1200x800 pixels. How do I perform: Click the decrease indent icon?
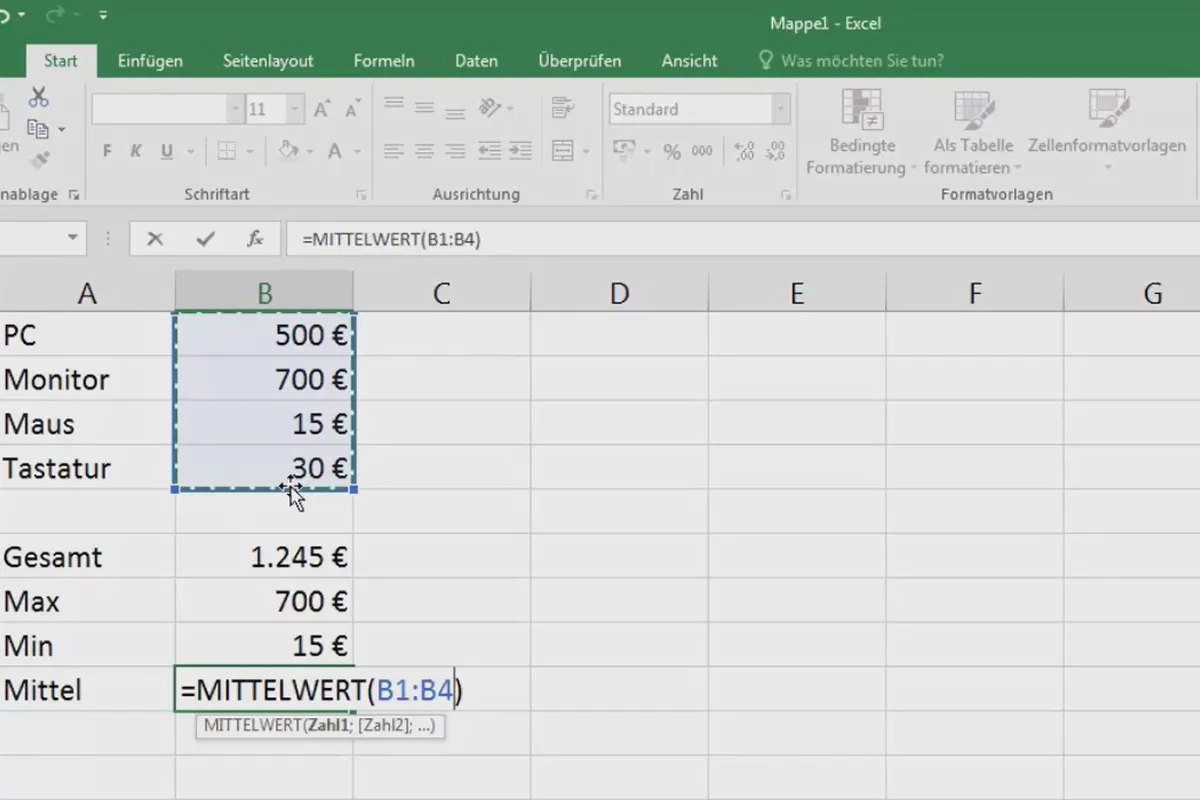(x=489, y=151)
